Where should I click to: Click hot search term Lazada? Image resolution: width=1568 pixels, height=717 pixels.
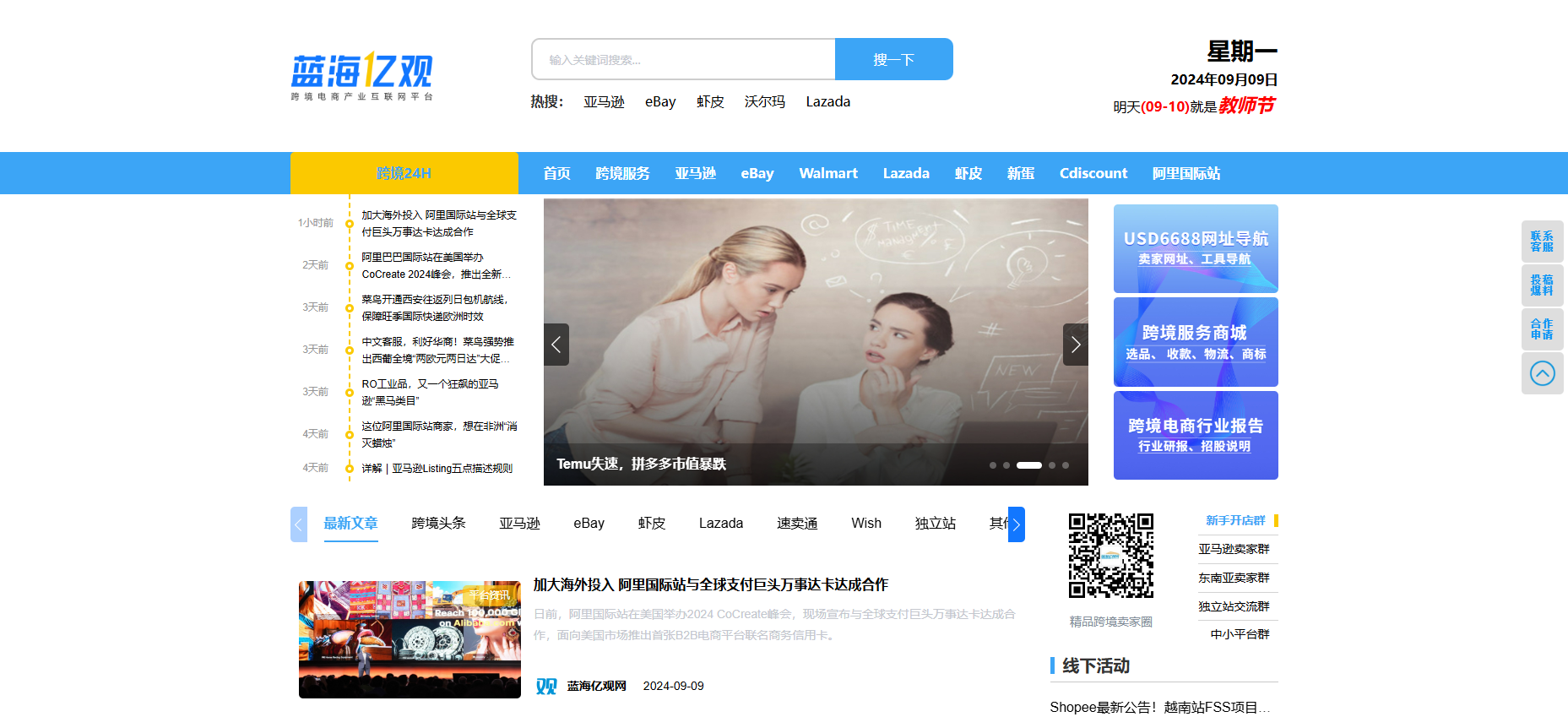click(x=827, y=101)
